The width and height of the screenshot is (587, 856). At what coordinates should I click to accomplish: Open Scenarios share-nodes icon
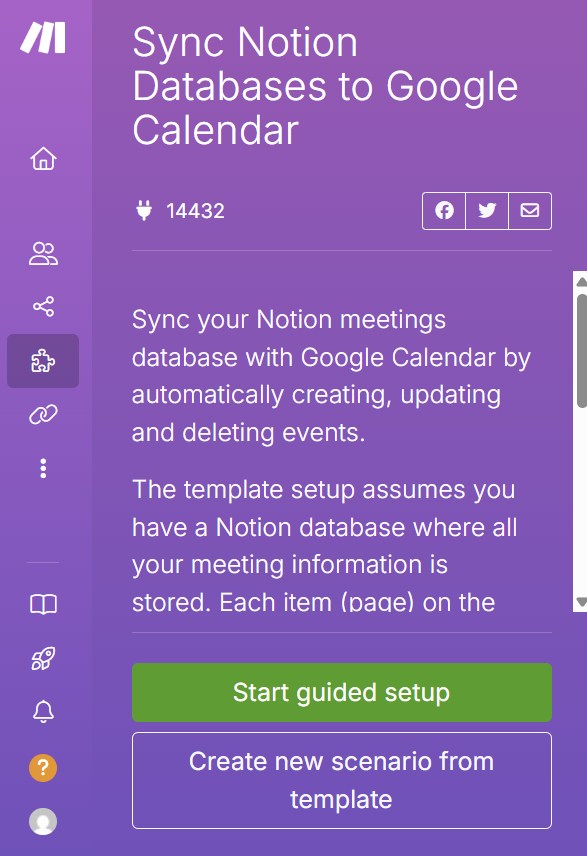[43, 306]
